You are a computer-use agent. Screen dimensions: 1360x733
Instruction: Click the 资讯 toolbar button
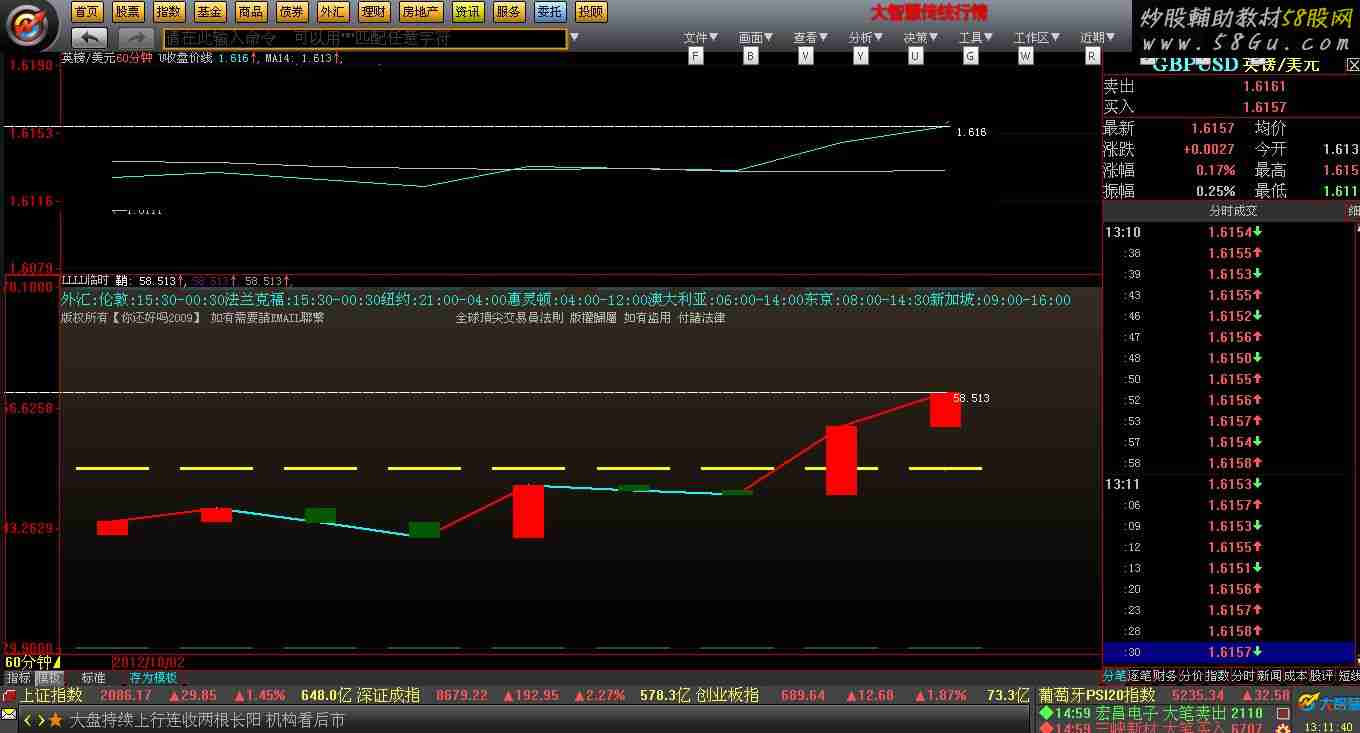click(x=467, y=12)
